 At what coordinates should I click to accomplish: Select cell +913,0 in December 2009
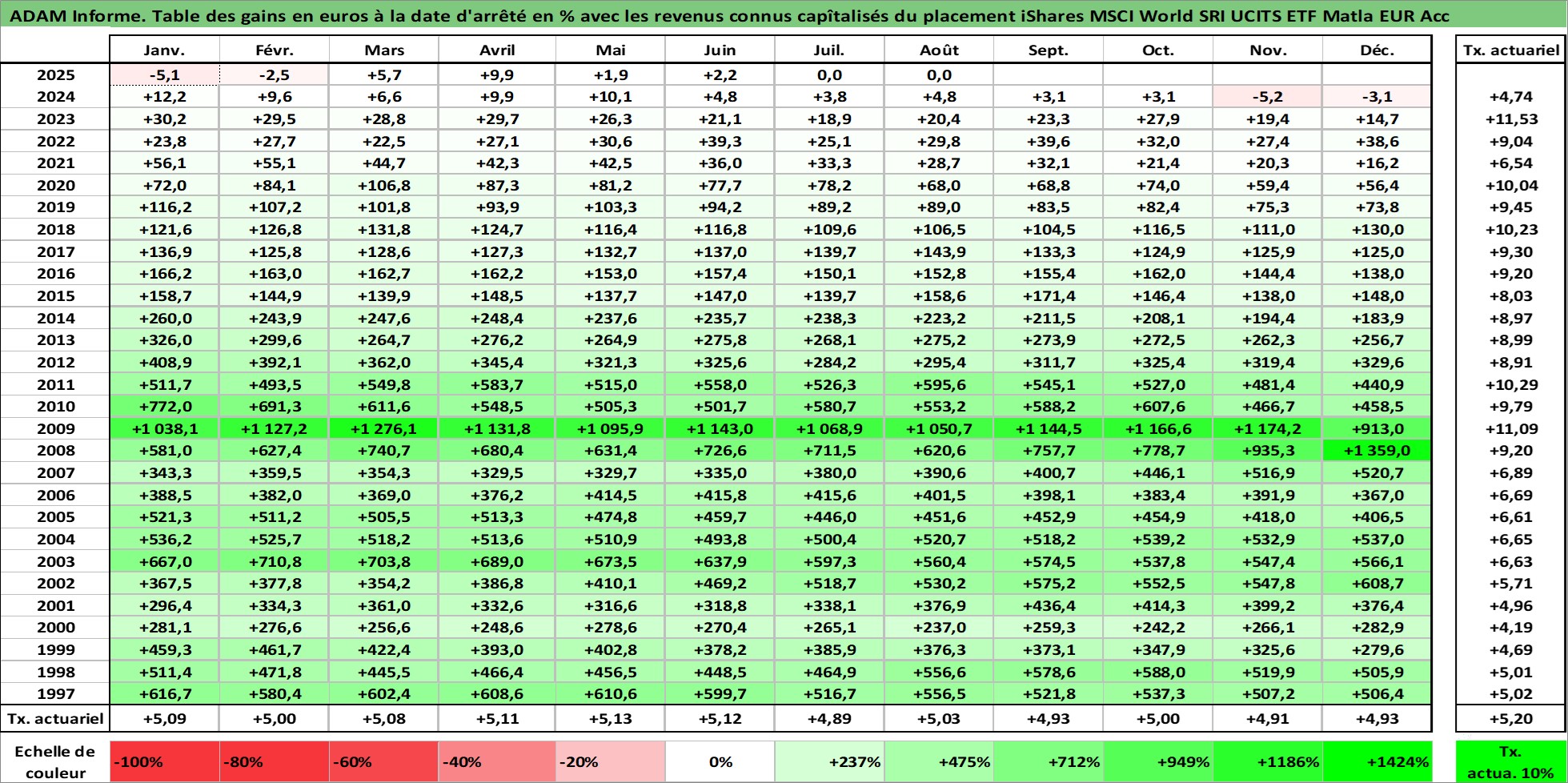1377,428
